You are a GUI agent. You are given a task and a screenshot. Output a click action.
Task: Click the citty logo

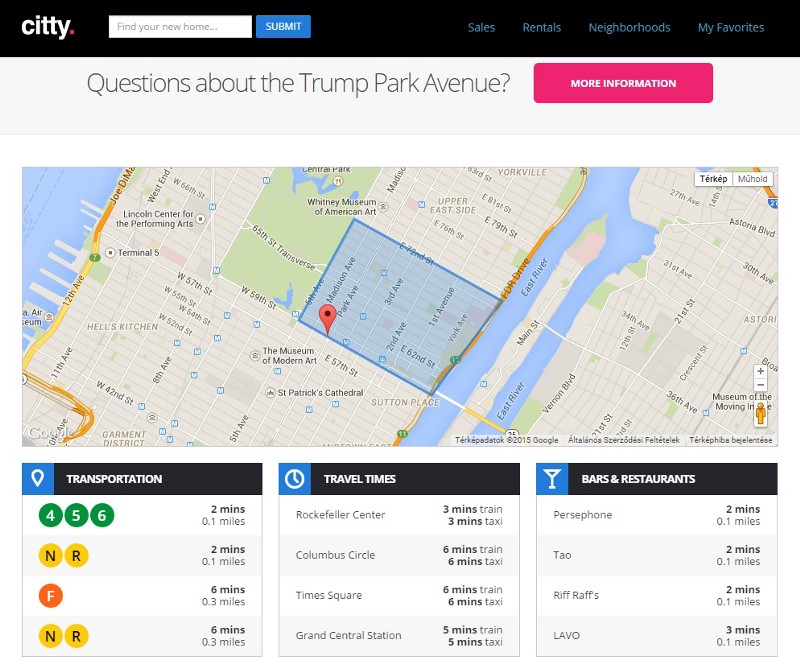48,27
